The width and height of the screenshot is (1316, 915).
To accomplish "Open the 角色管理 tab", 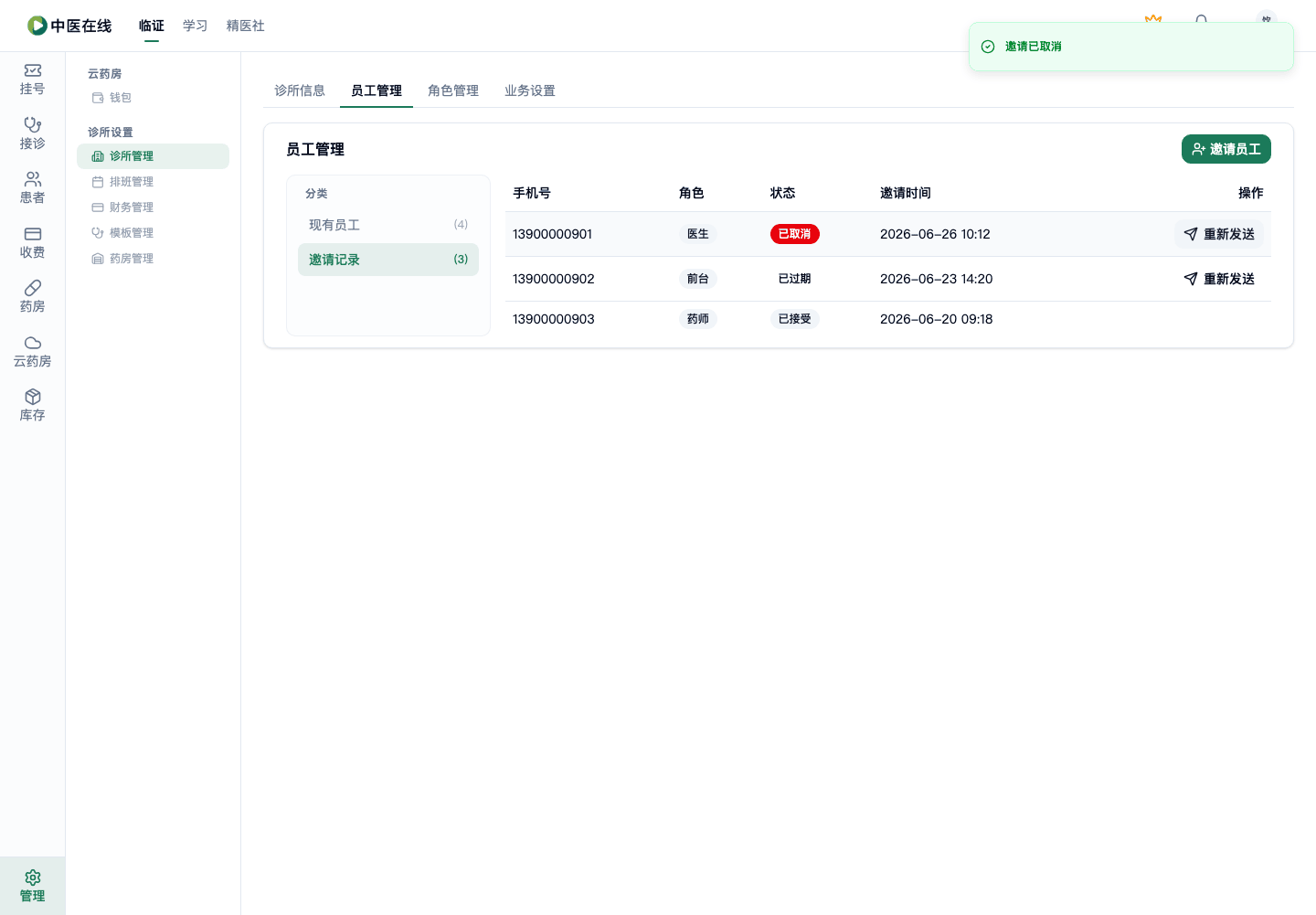I will click(453, 90).
